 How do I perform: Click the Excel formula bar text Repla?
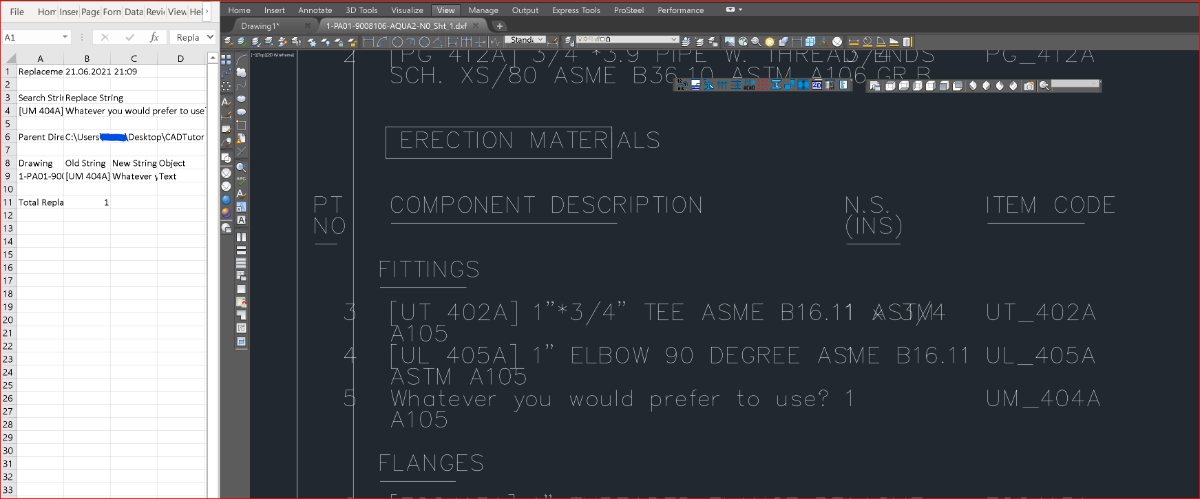(x=187, y=37)
